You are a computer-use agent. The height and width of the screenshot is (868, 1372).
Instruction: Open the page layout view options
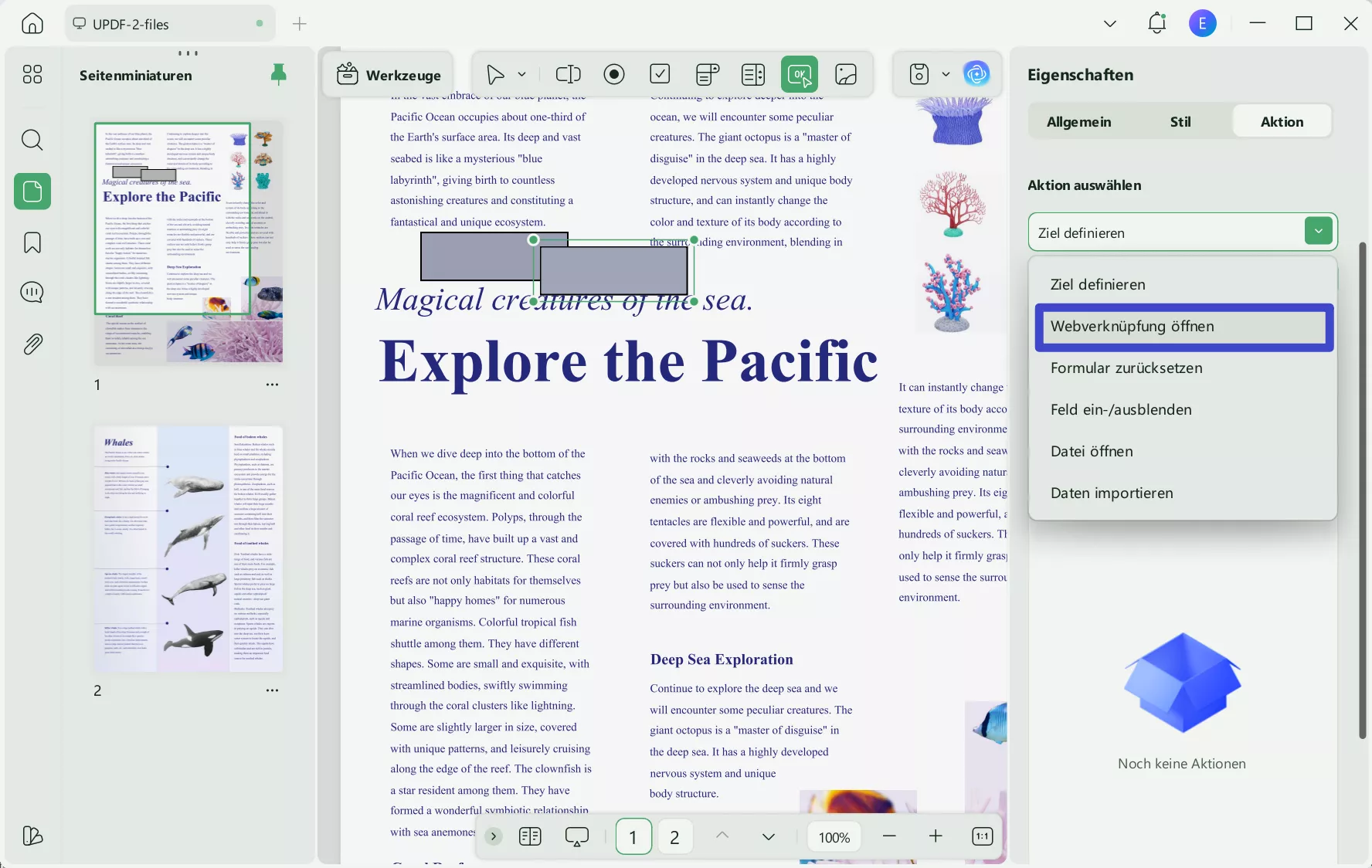[x=530, y=836]
